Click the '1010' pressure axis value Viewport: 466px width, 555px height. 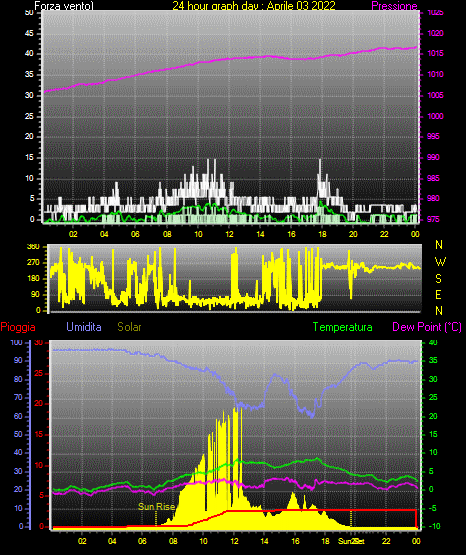click(x=436, y=74)
